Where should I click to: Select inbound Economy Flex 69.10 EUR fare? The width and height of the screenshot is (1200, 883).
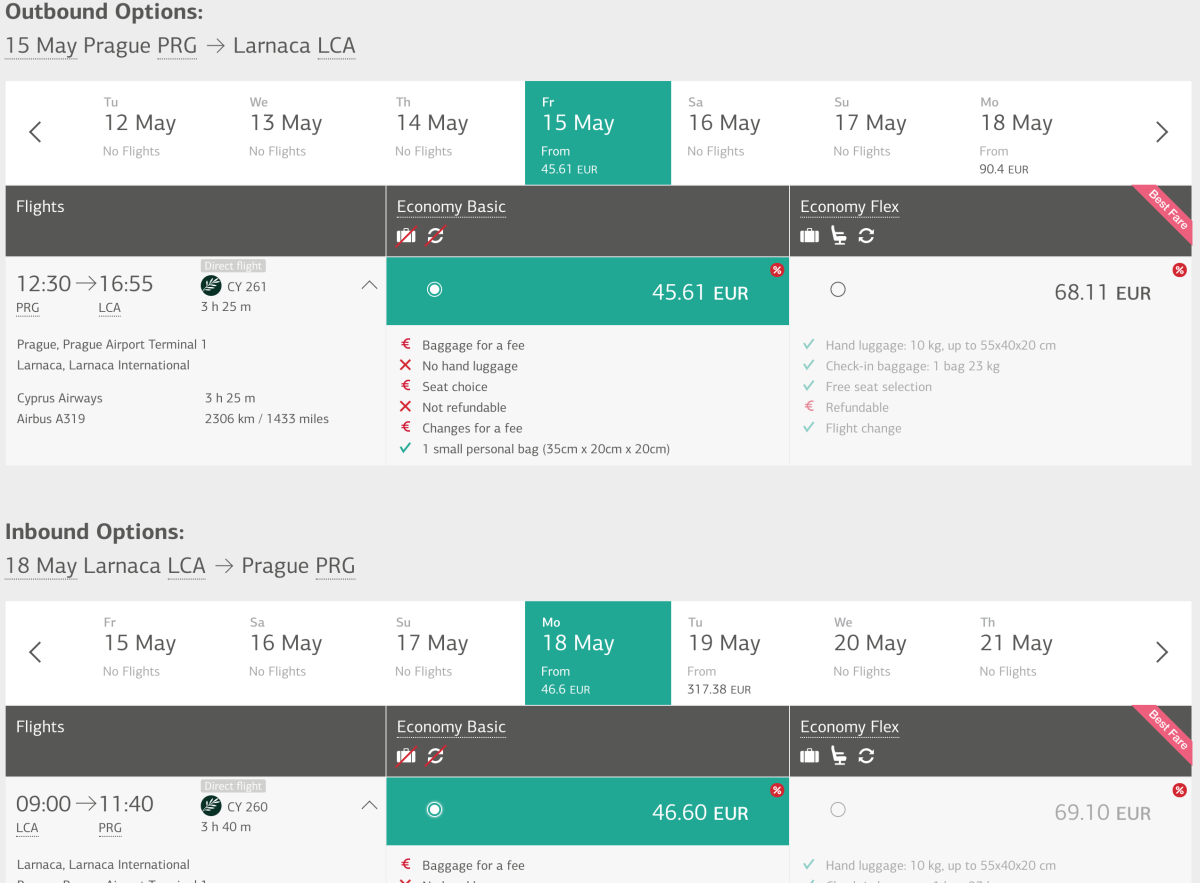(838, 810)
